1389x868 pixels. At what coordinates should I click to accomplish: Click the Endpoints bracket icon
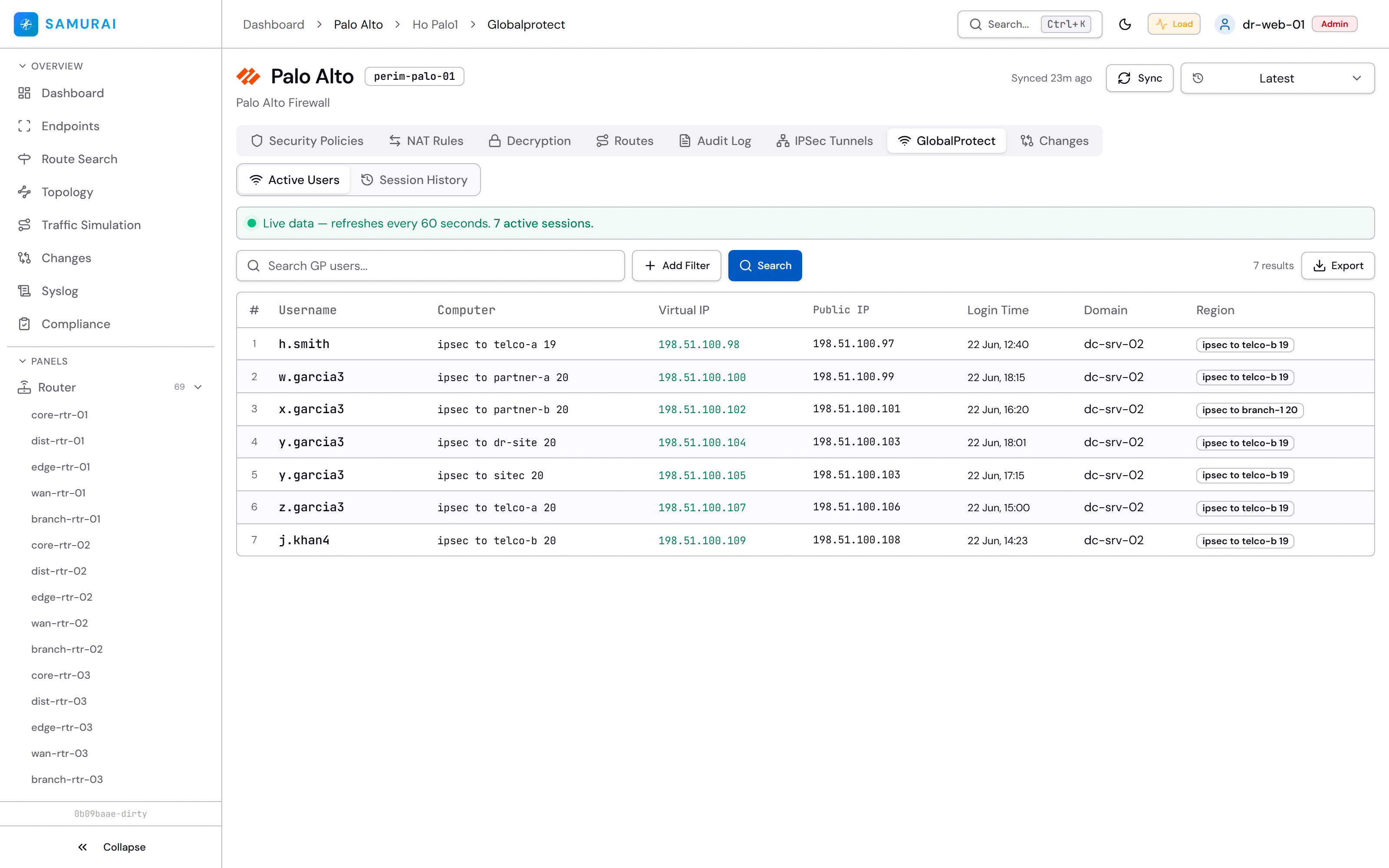24,126
